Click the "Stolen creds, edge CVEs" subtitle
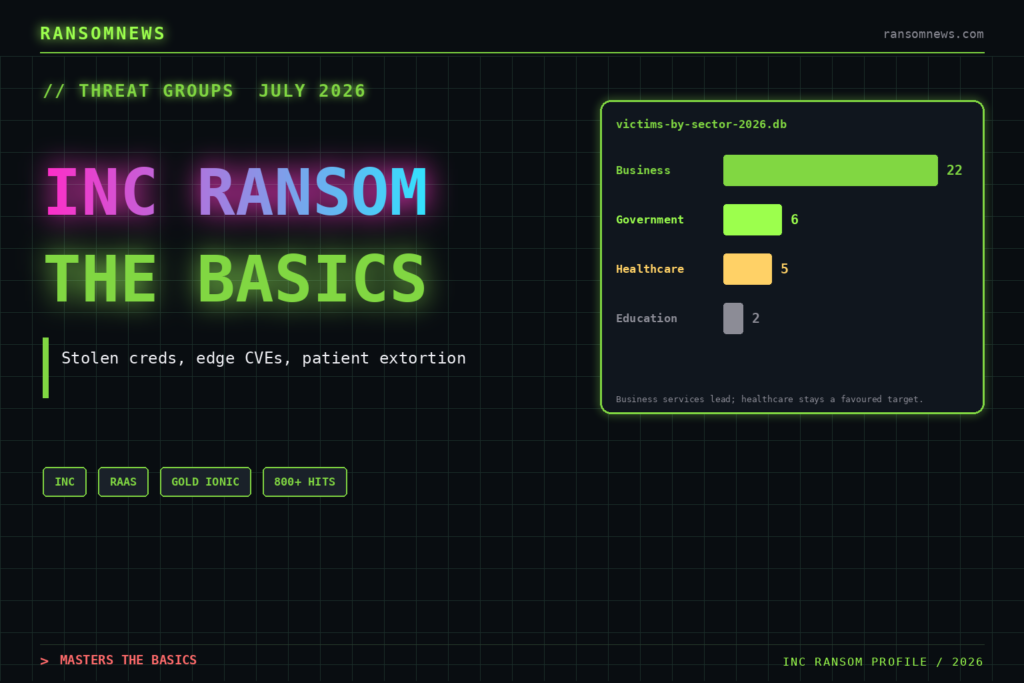Viewport: 1024px width, 683px height. [264, 358]
